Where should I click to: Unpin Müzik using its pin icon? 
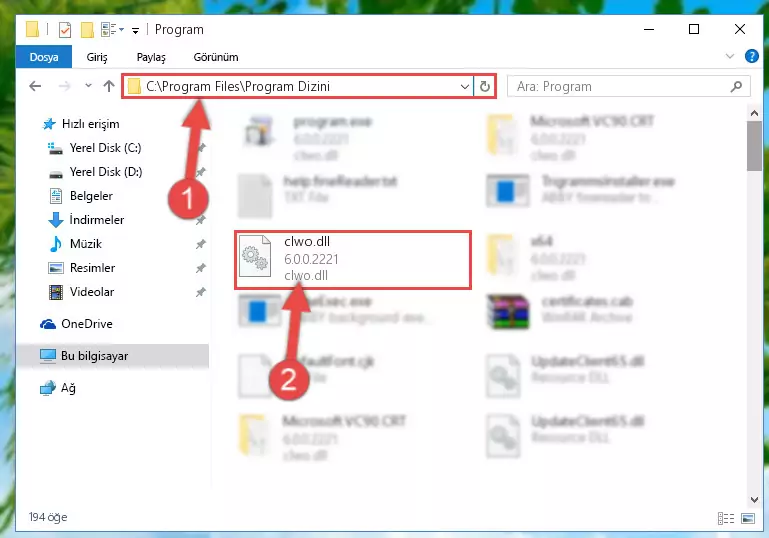[201, 244]
